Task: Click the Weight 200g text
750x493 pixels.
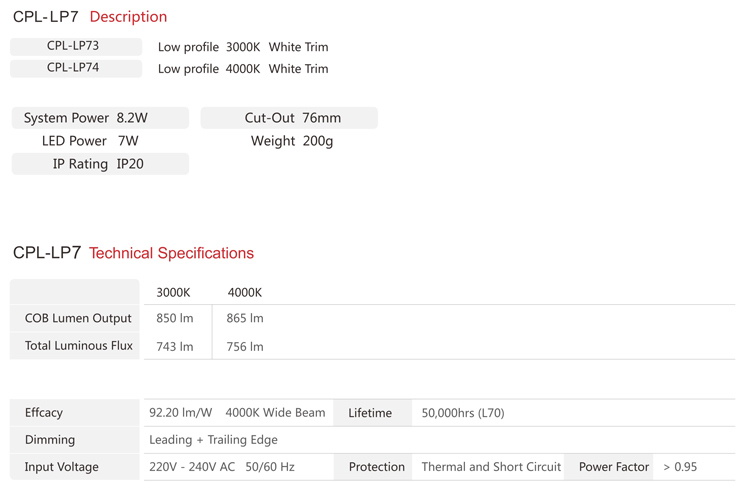Action: (292, 141)
